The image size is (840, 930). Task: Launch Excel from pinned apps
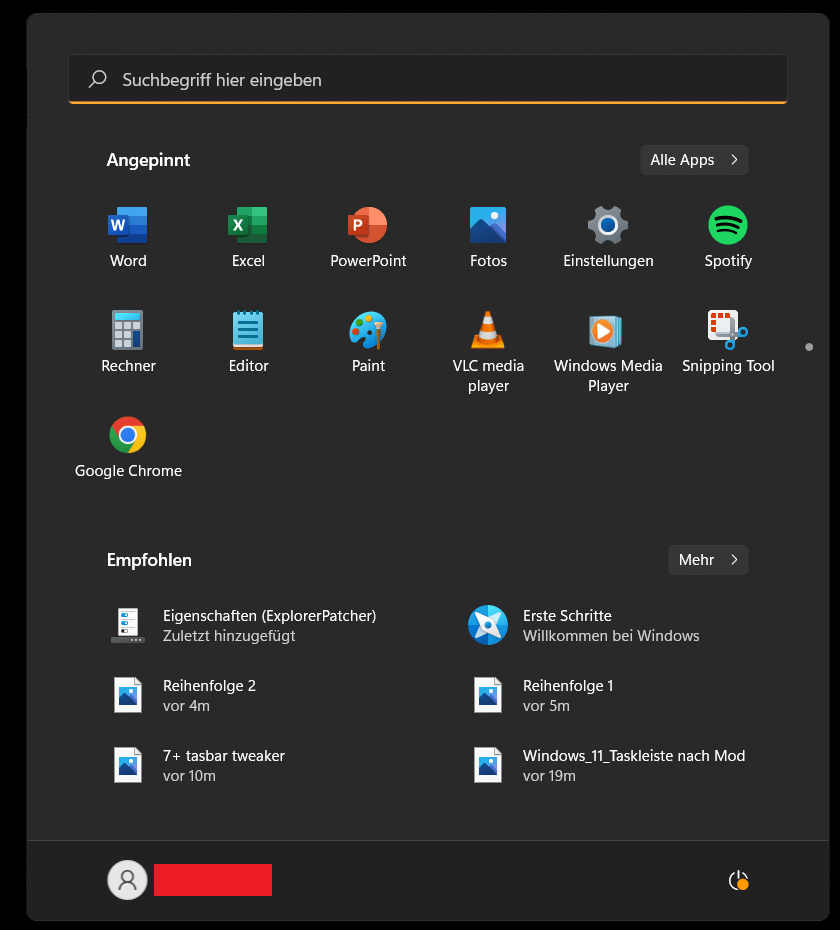[248, 226]
